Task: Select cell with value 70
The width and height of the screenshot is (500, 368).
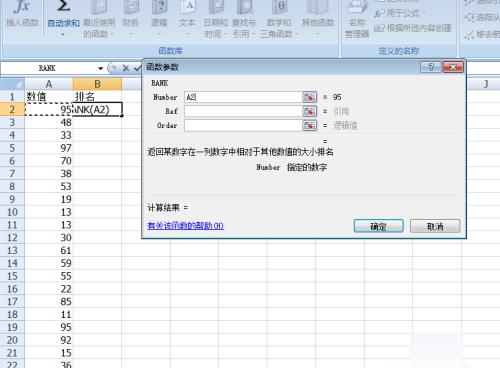Action: (x=49, y=161)
